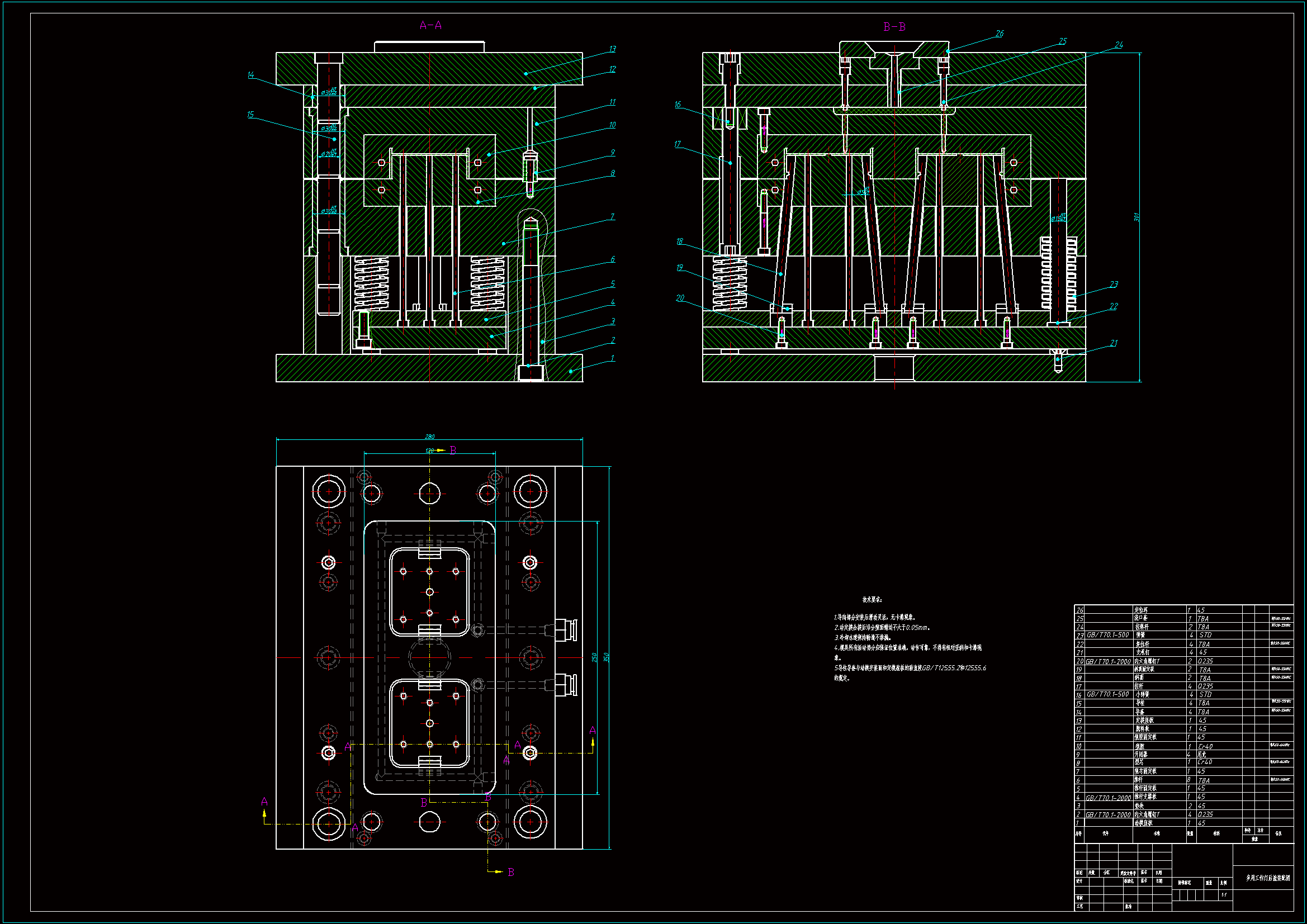Select part balloon number 16 in section B-B
This screenshot has height=924, width=1307.
(x=678, y=105)
